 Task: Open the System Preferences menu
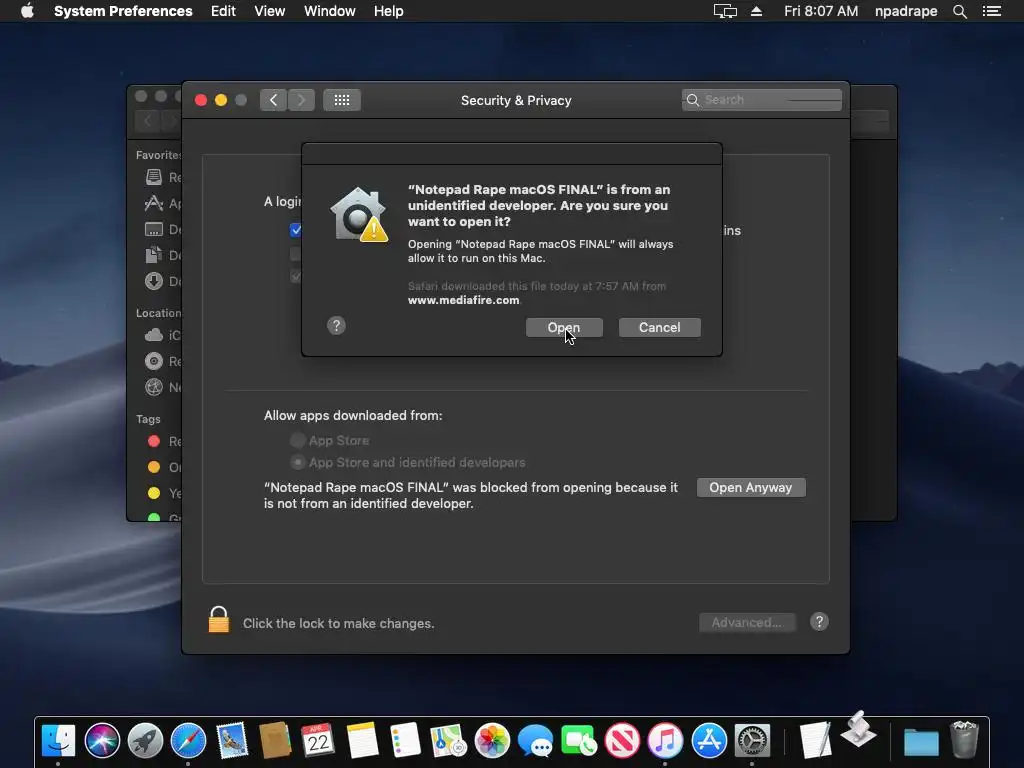123,11
